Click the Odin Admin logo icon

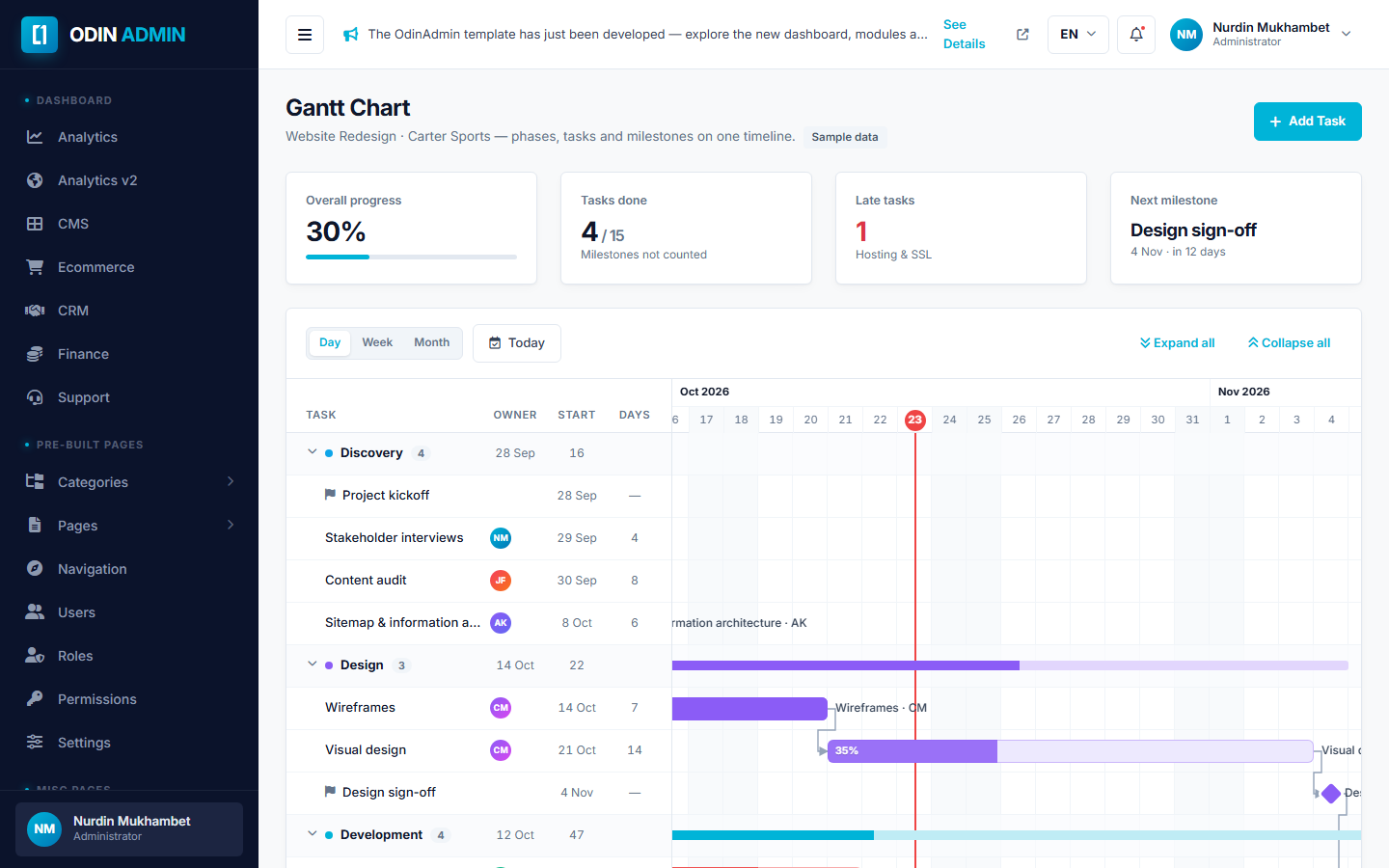tap(40, 35)
